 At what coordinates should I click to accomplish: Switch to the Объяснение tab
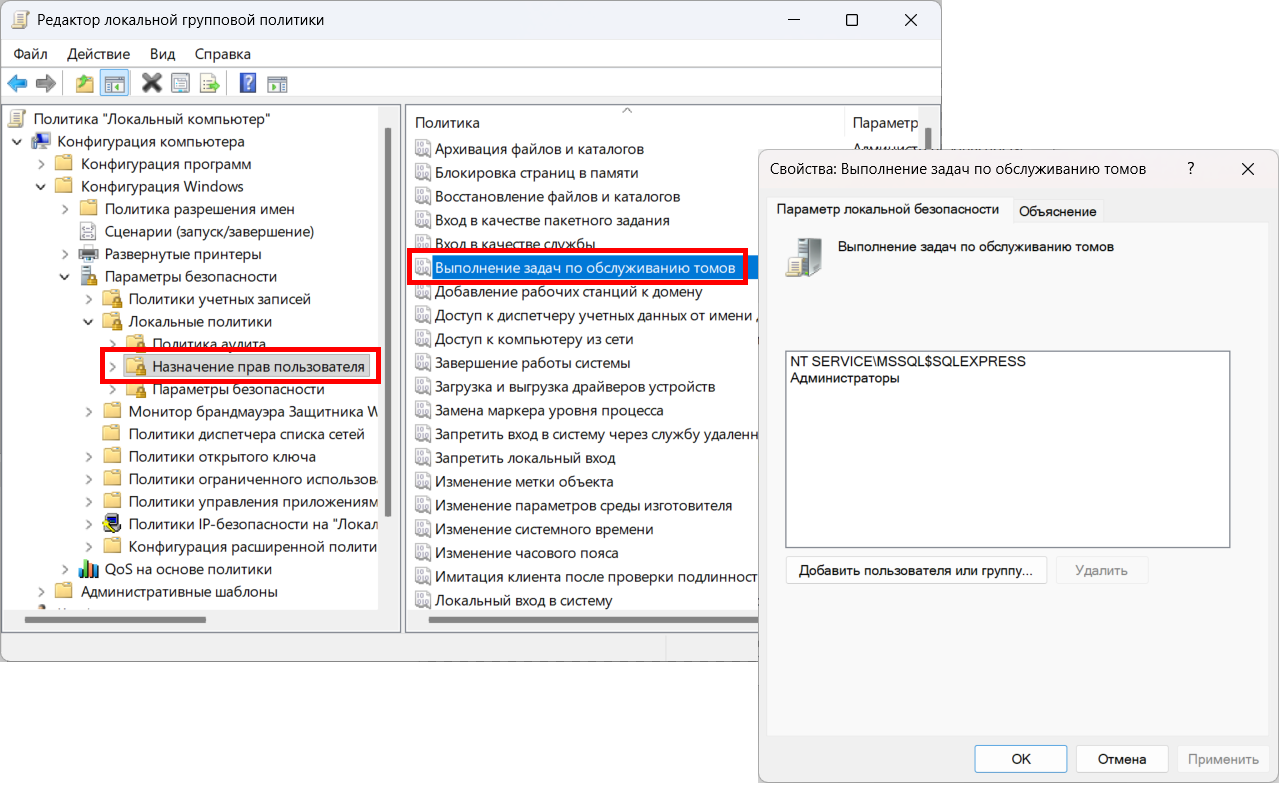coord(1057,211)
